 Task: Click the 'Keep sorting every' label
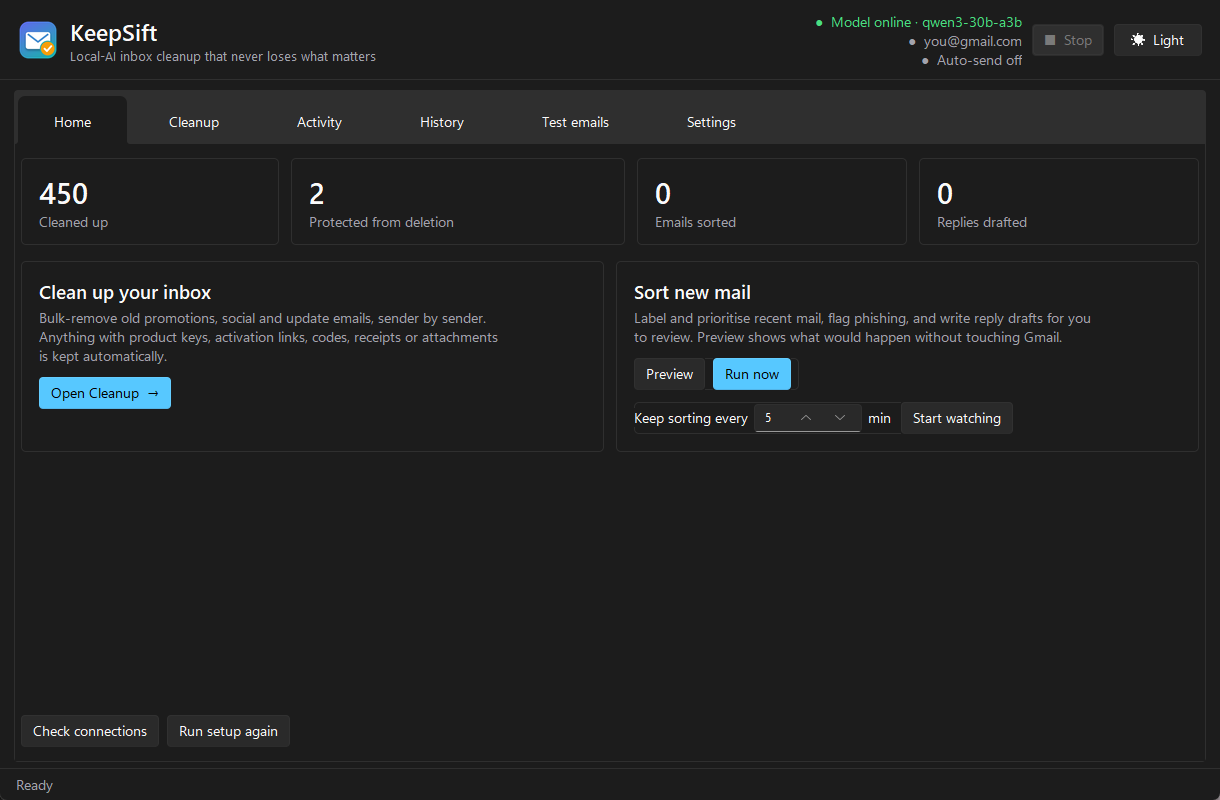point(691,418)
